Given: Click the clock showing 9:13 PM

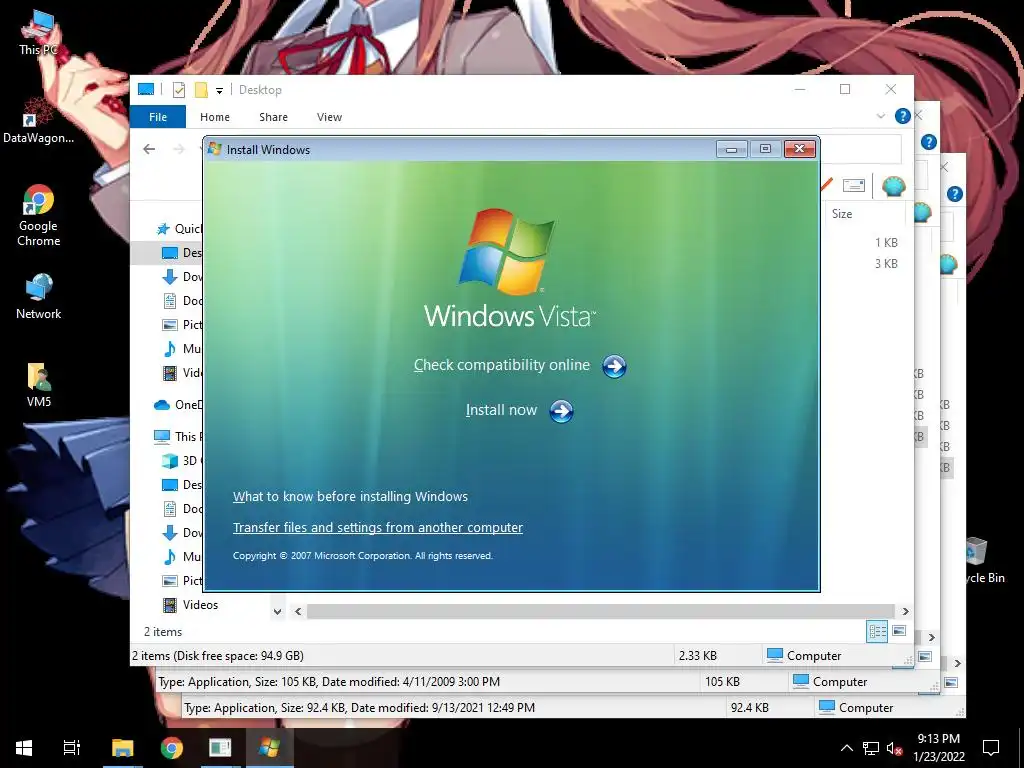Looking at the screenshot, I should (938, 739).
